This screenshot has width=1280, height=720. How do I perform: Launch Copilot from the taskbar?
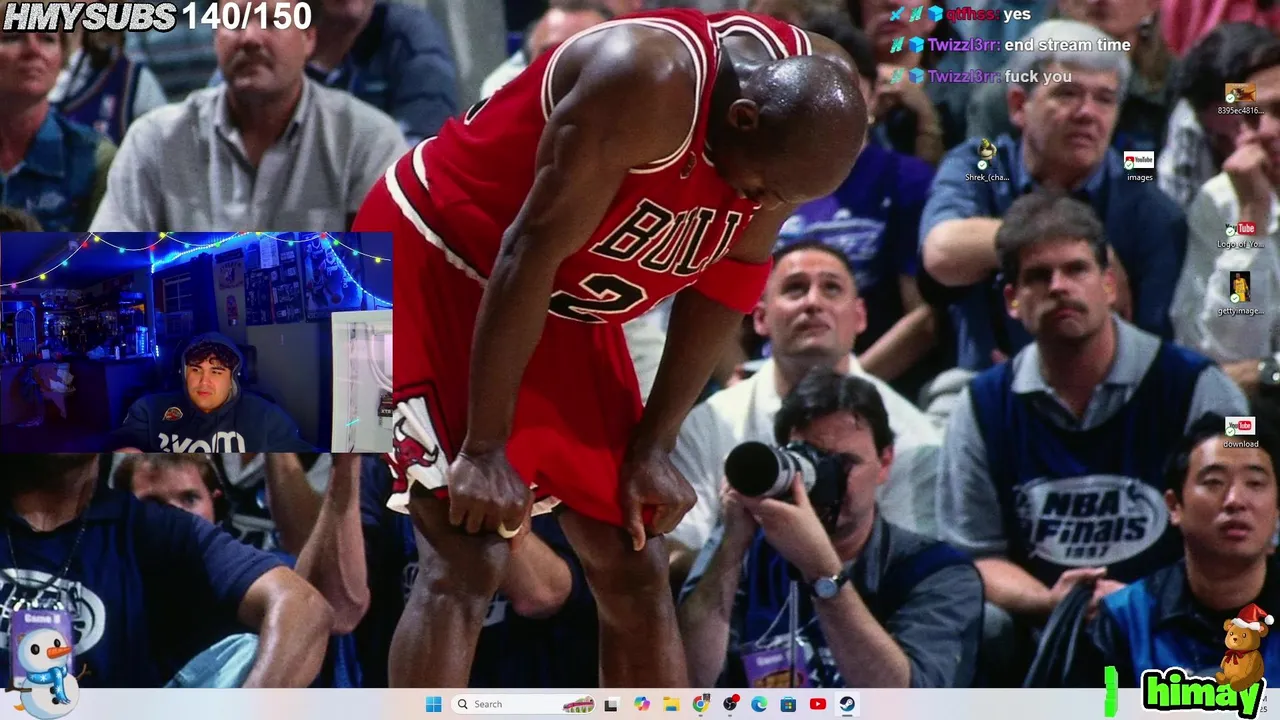coord(642,704)
